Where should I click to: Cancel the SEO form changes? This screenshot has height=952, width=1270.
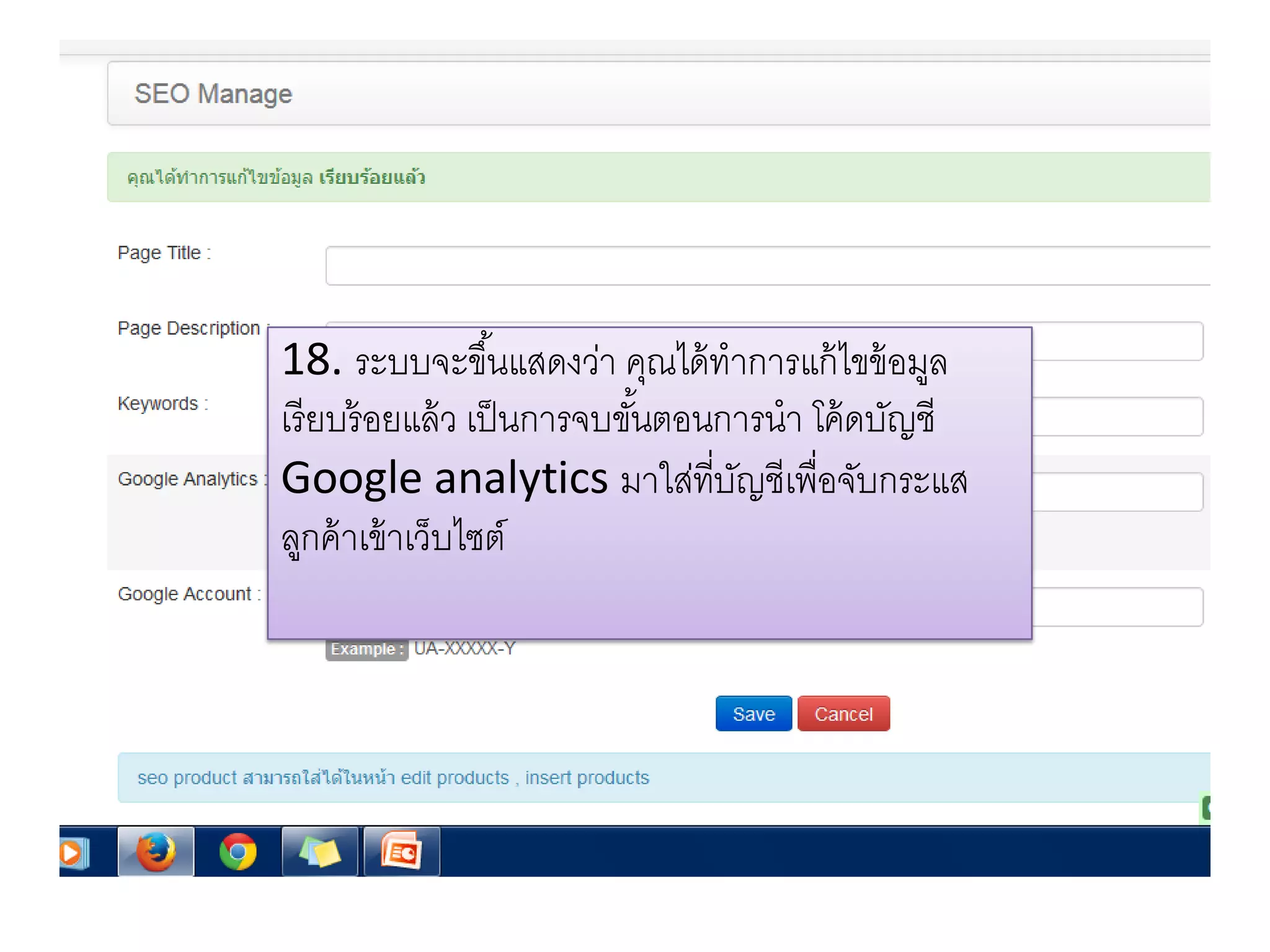(x=843, y=713)
